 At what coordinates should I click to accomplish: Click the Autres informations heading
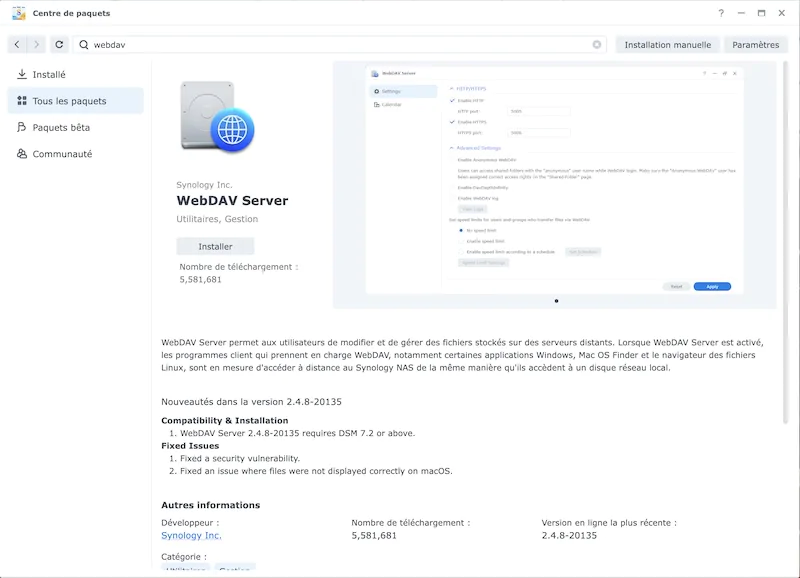click(x=211, y=505)
